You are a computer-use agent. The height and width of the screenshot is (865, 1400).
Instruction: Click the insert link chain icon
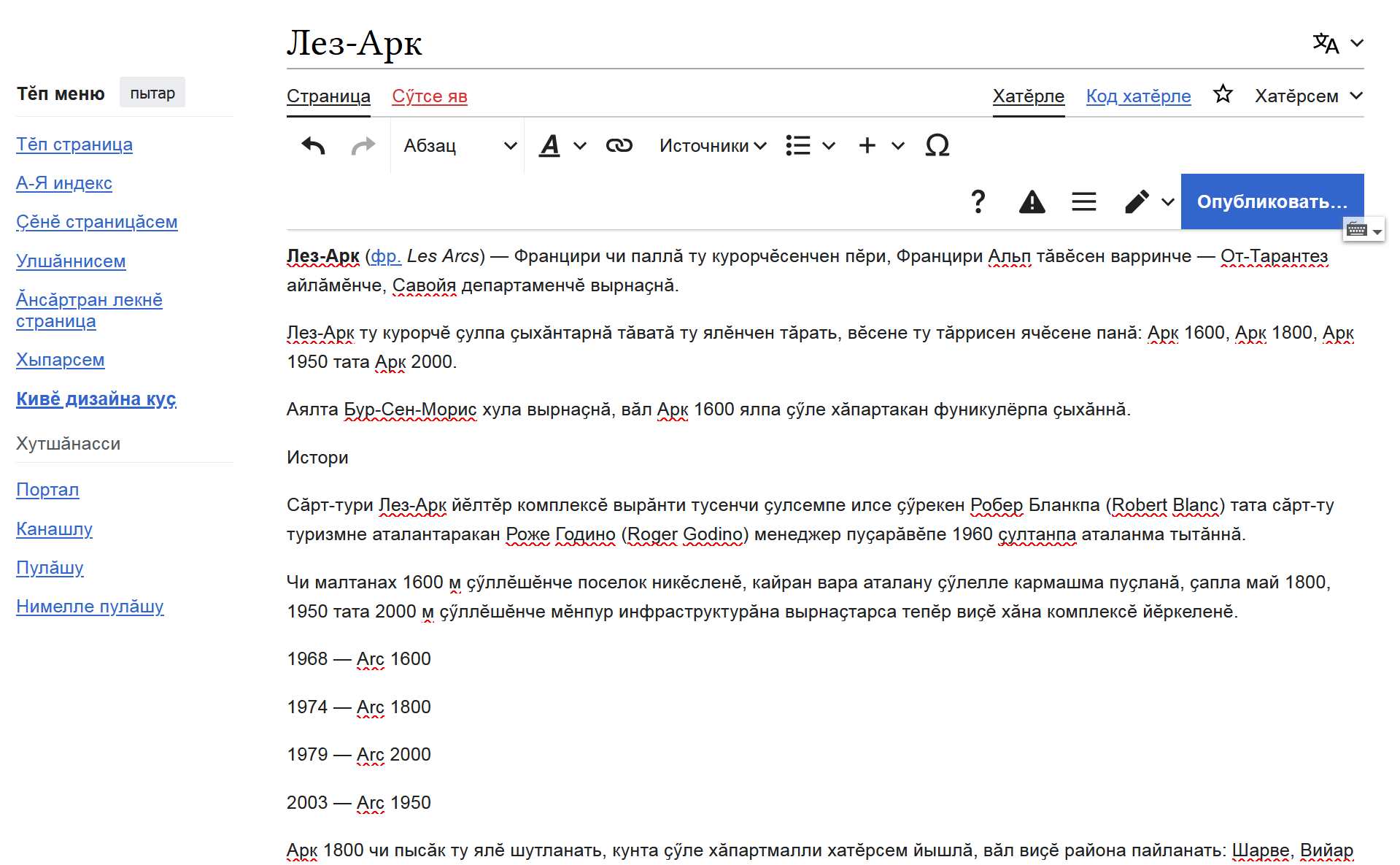[x=619, y=146]
